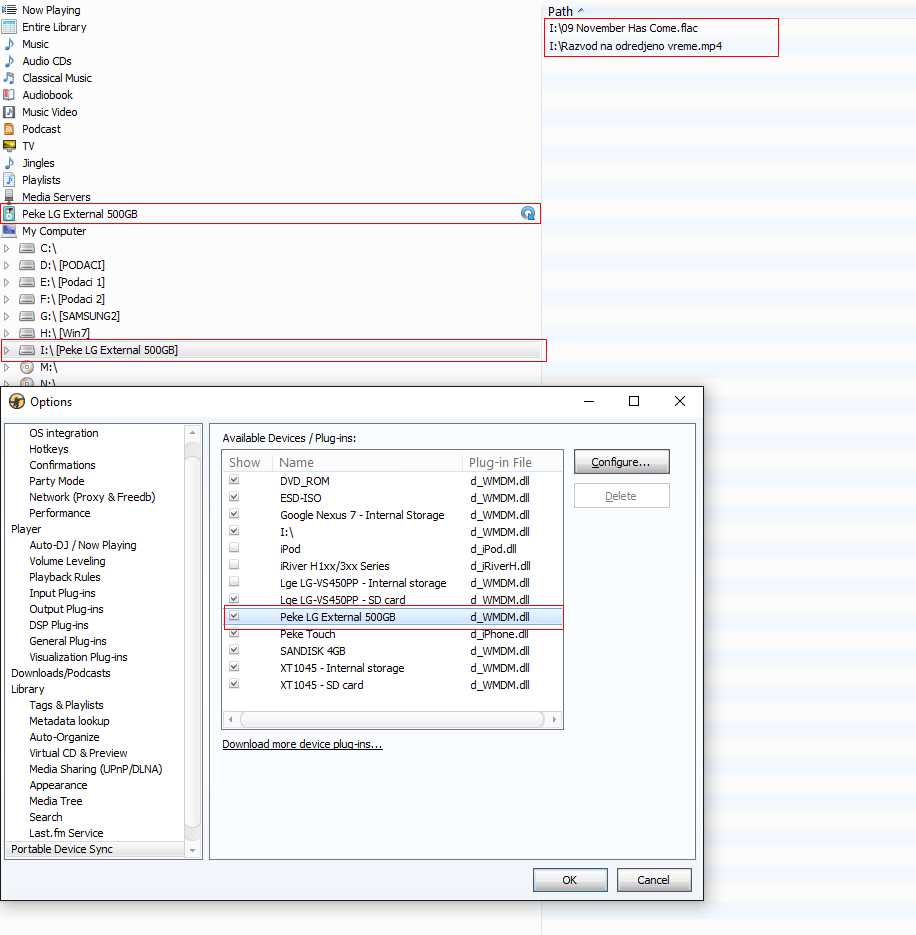The height and width of the screenshot is (935, 916).
Task: Open the Playlists icon
Action: tap(9, 180)
